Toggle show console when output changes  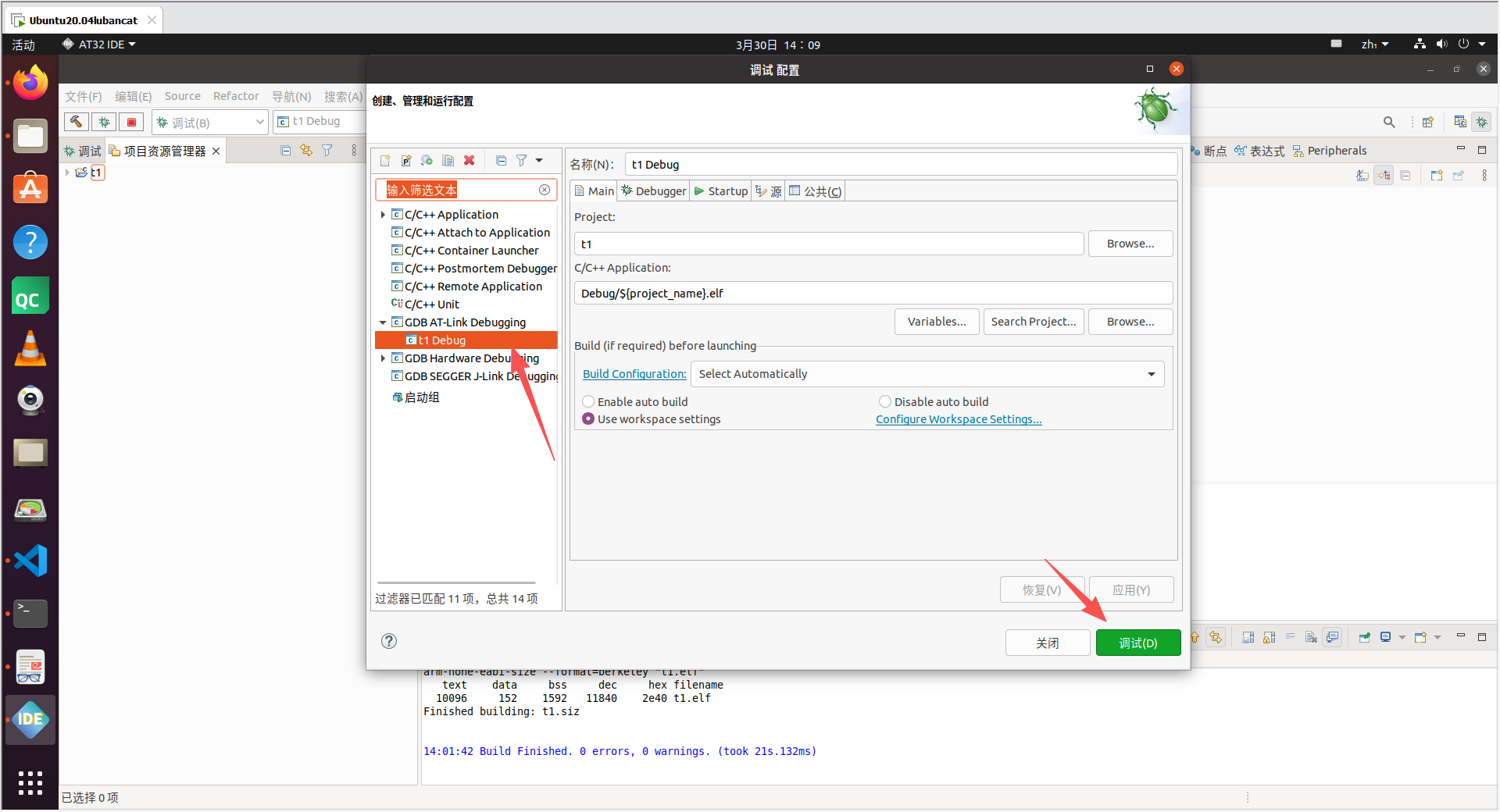point(1333,638)
